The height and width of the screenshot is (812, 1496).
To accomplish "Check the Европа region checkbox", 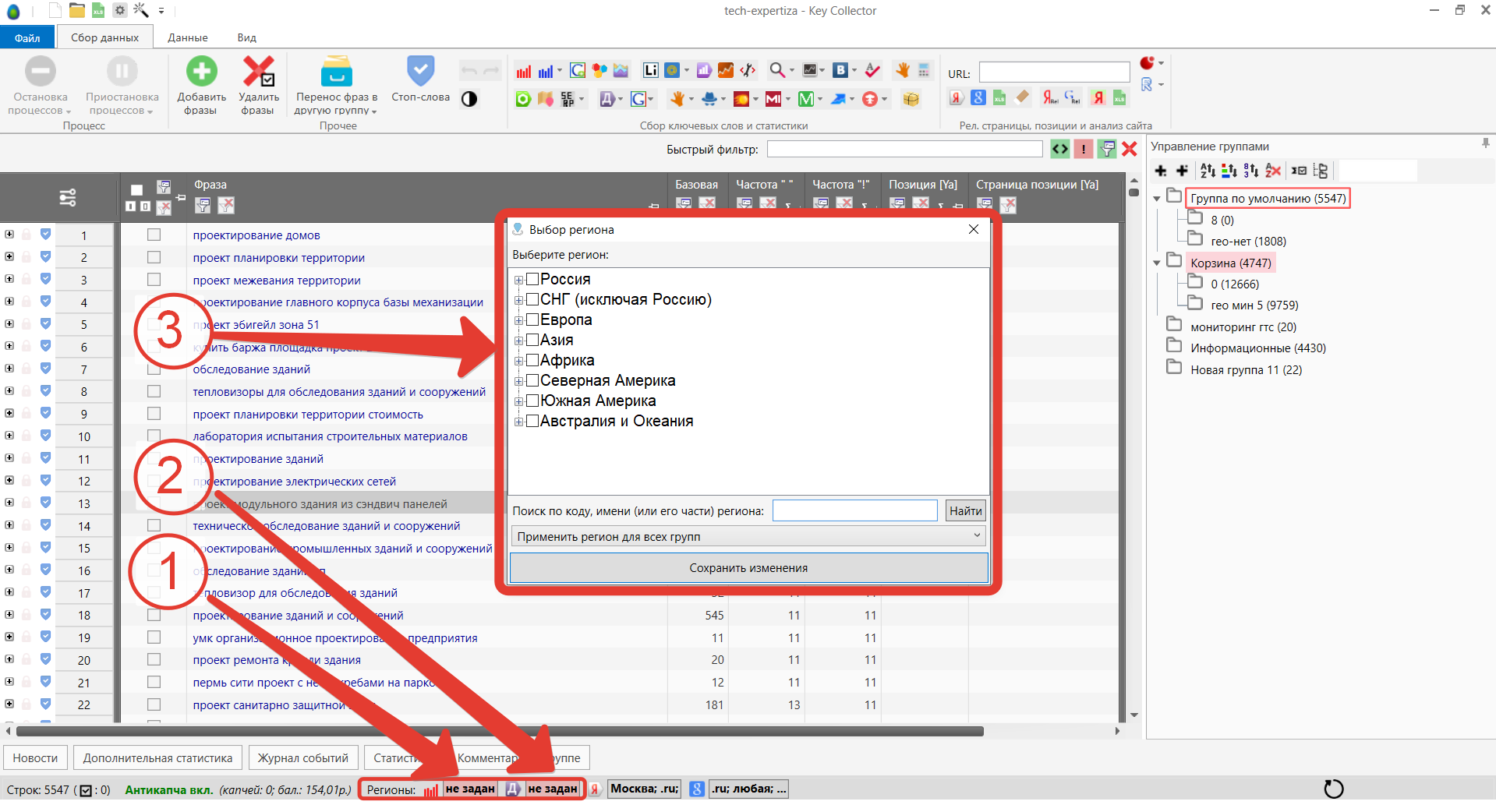I will click(532, 320).
